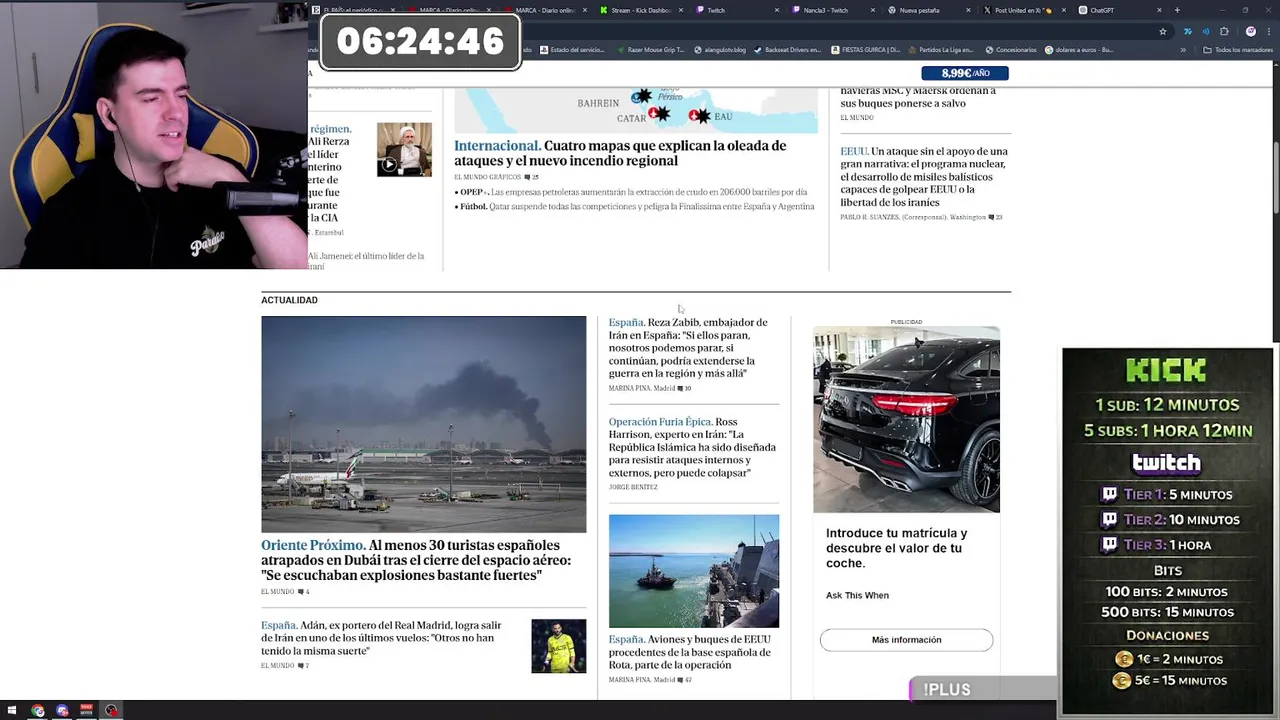1280x720 pixels.
Task: Open the Un ataque sin el apoyo article
Action: (x=924, y=177)
